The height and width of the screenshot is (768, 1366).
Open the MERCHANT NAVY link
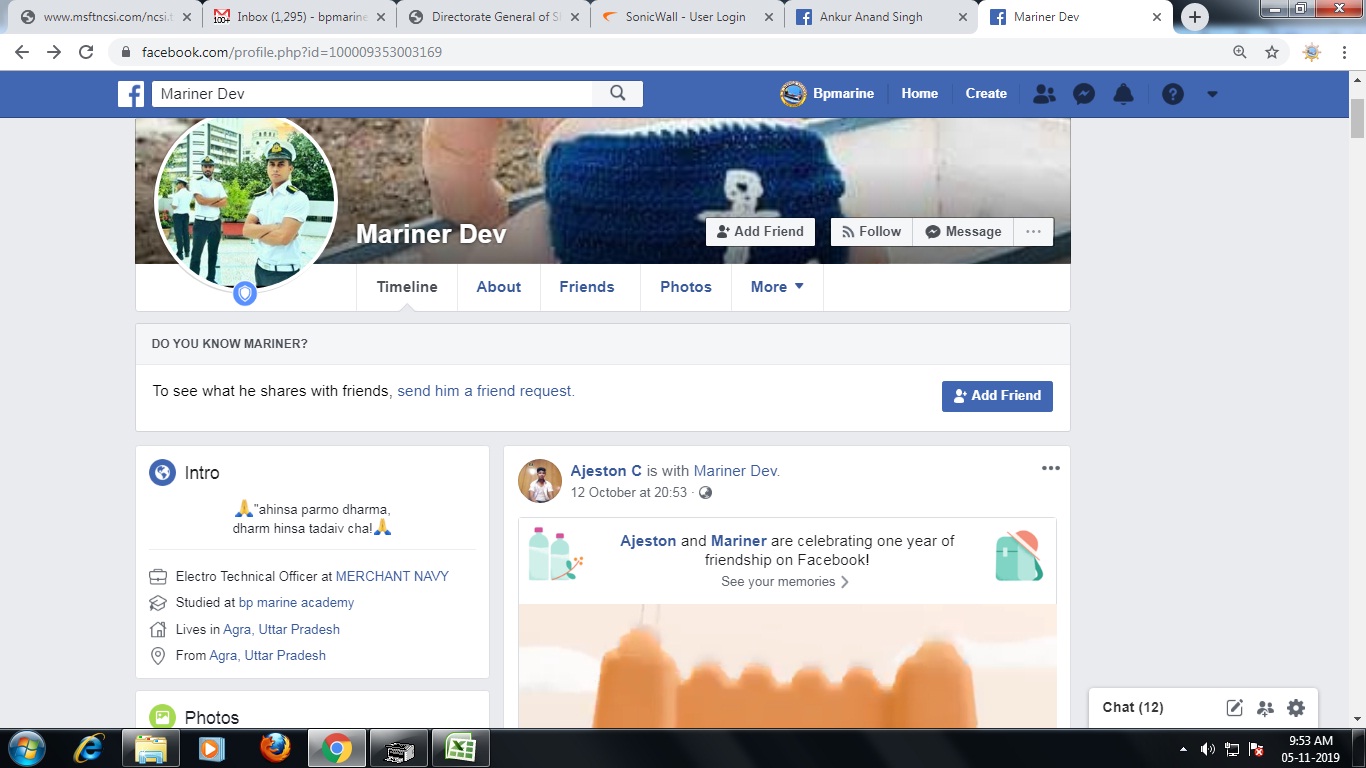pyautogui.click(x=392, y=576)
